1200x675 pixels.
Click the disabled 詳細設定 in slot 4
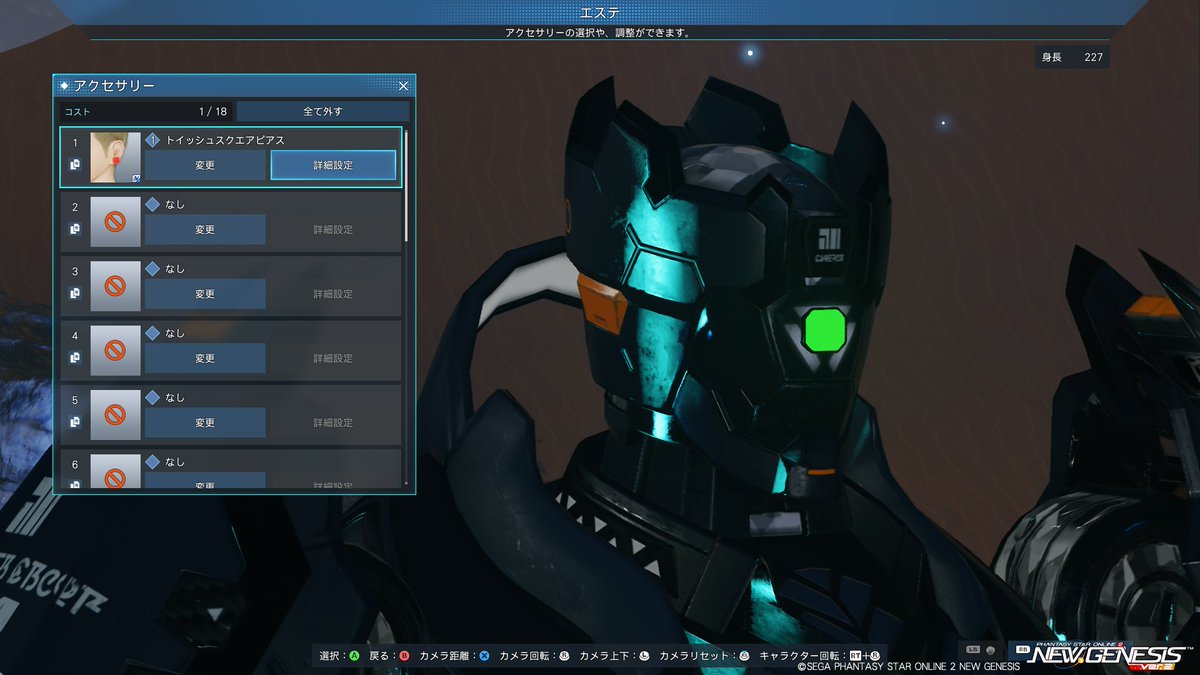tap(333, 358)
